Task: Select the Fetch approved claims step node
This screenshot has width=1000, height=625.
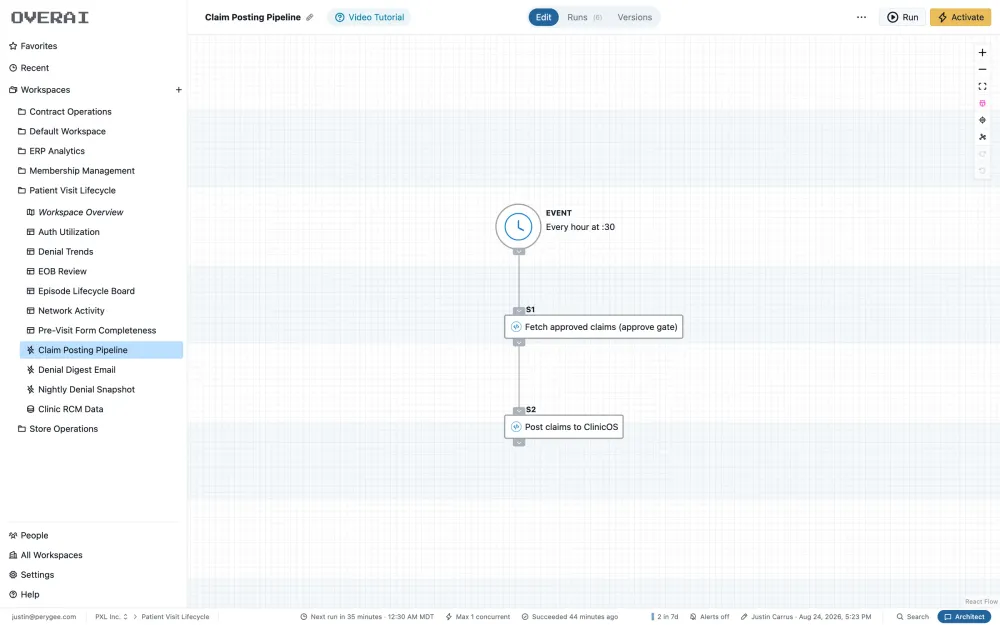Action: tap(594, 327)
